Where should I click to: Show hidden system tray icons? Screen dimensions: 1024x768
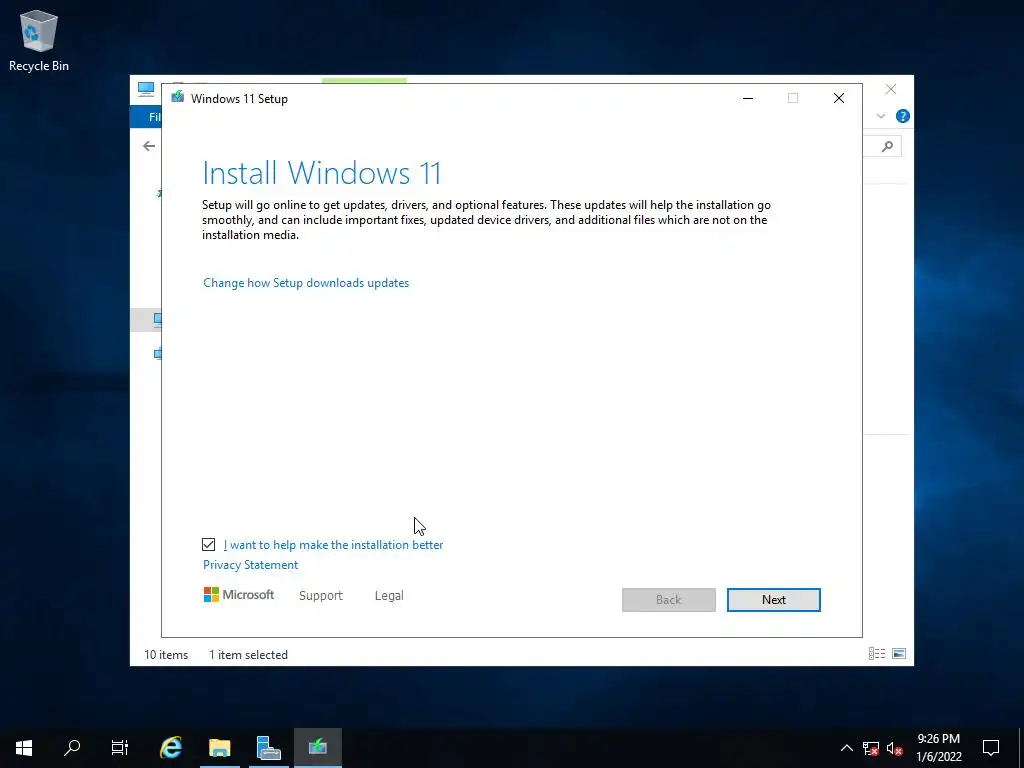pos(846,748)
